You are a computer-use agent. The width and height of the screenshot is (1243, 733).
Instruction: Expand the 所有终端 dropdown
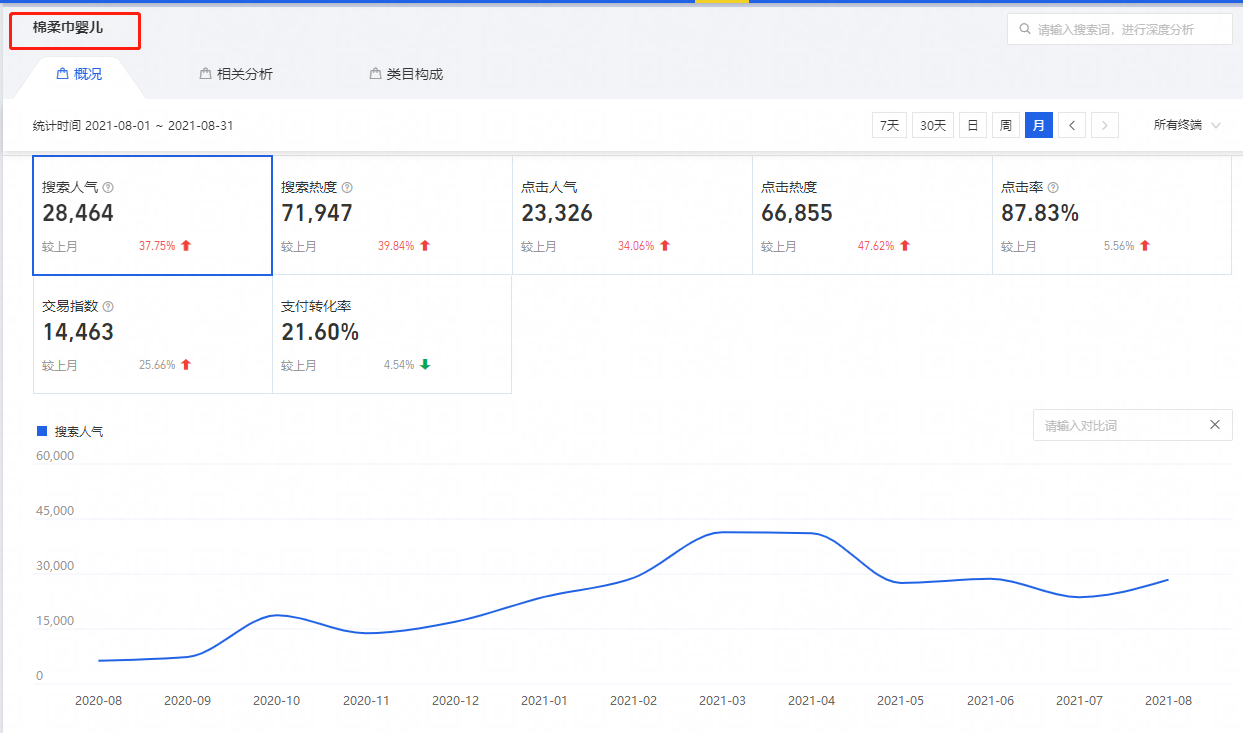(1187, 126)
